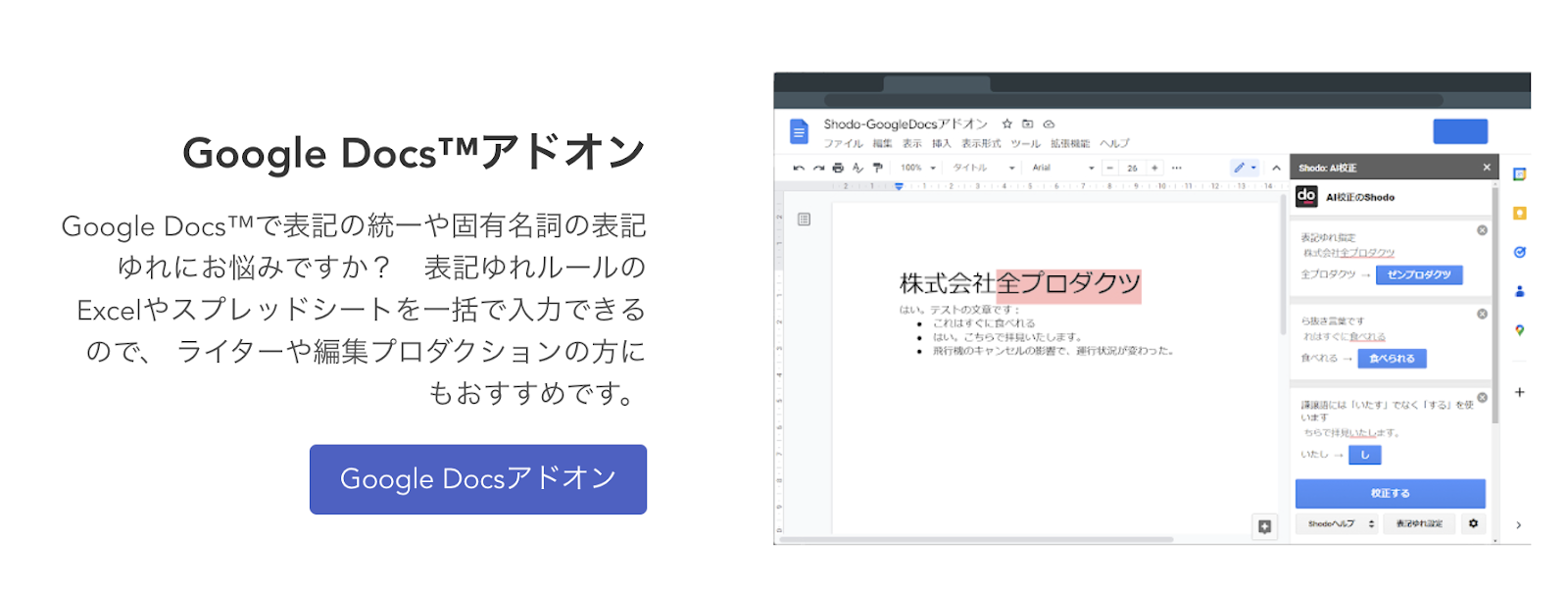Open the 表示形式 menu
Viewport: 1568px width, 589px height.
click(x=981, y=143)
